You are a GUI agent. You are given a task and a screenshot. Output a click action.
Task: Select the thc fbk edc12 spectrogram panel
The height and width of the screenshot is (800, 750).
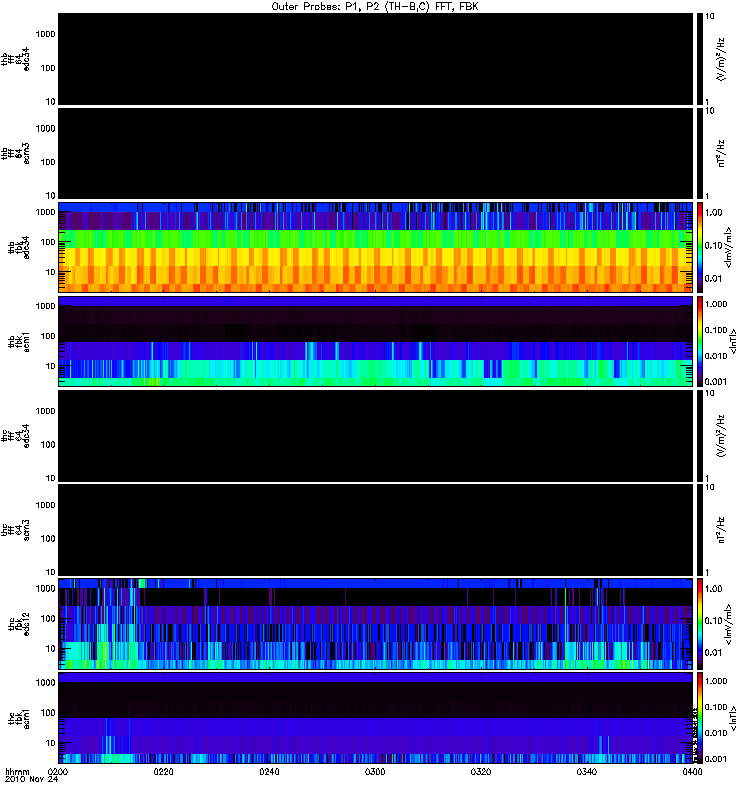tap(375, 624)
